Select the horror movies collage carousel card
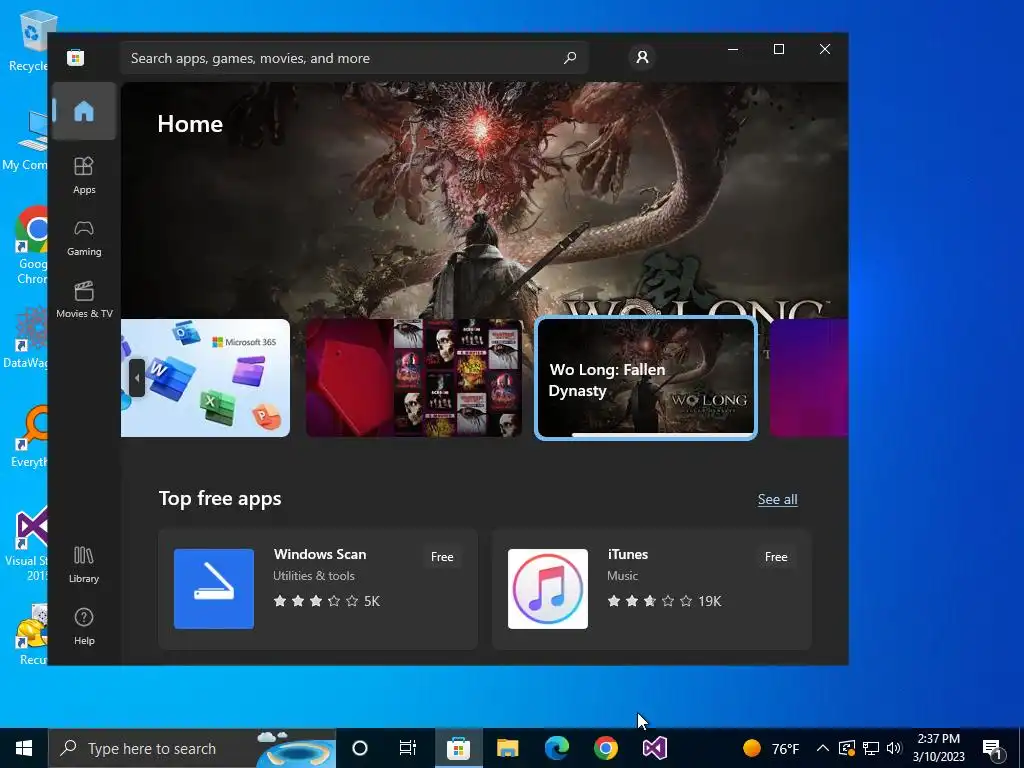This screenshot has height=768, width=1024. click(414, 377)
